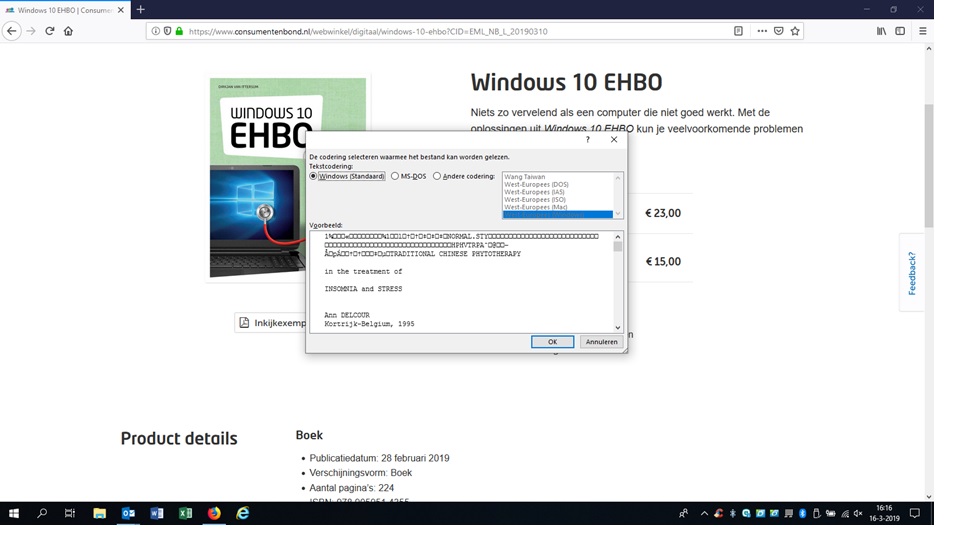
Task: Select Windows (Standaard) encoding radio button
Action: pos(313,176)
